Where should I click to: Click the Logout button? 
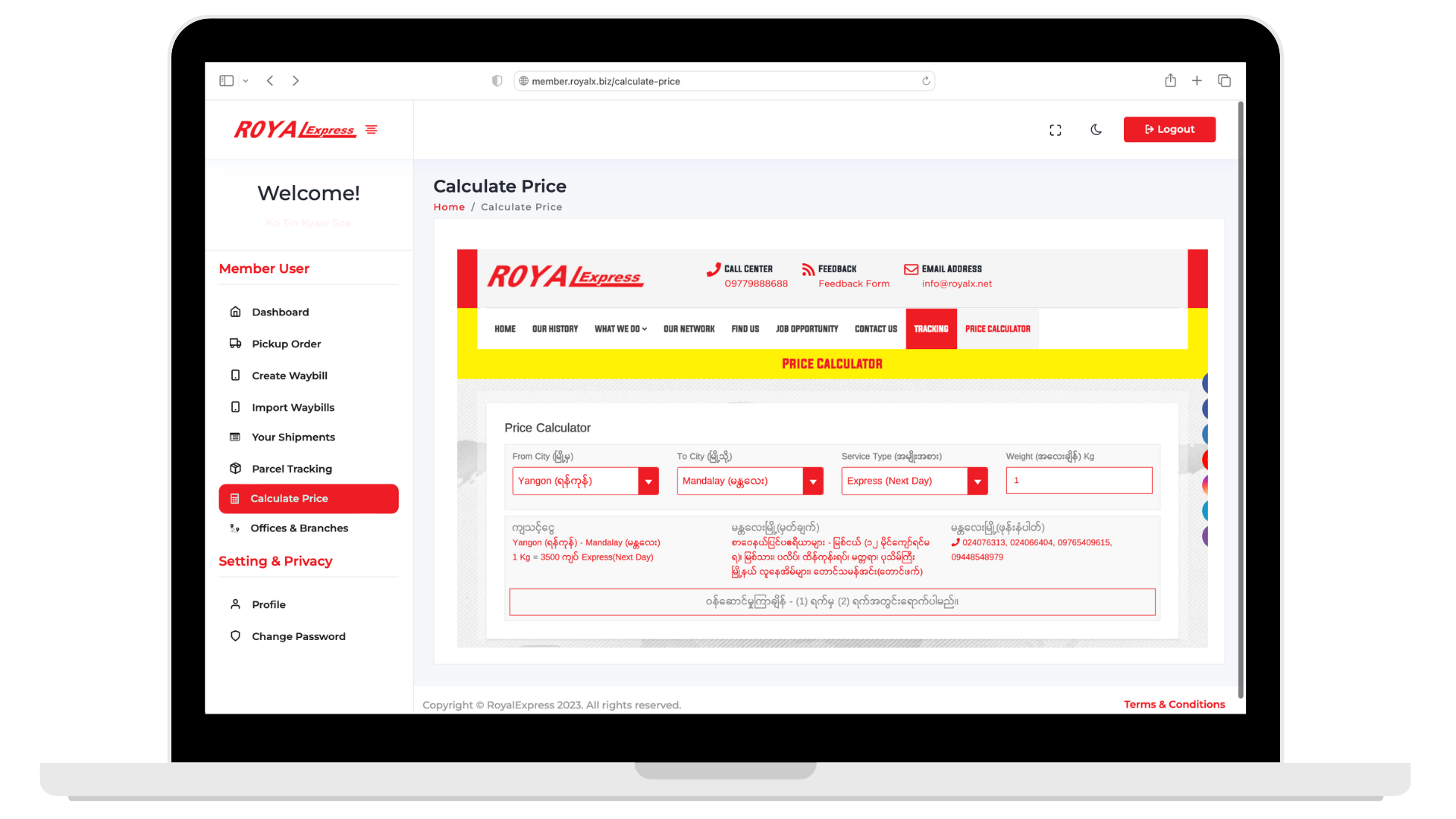(1169, 130)
